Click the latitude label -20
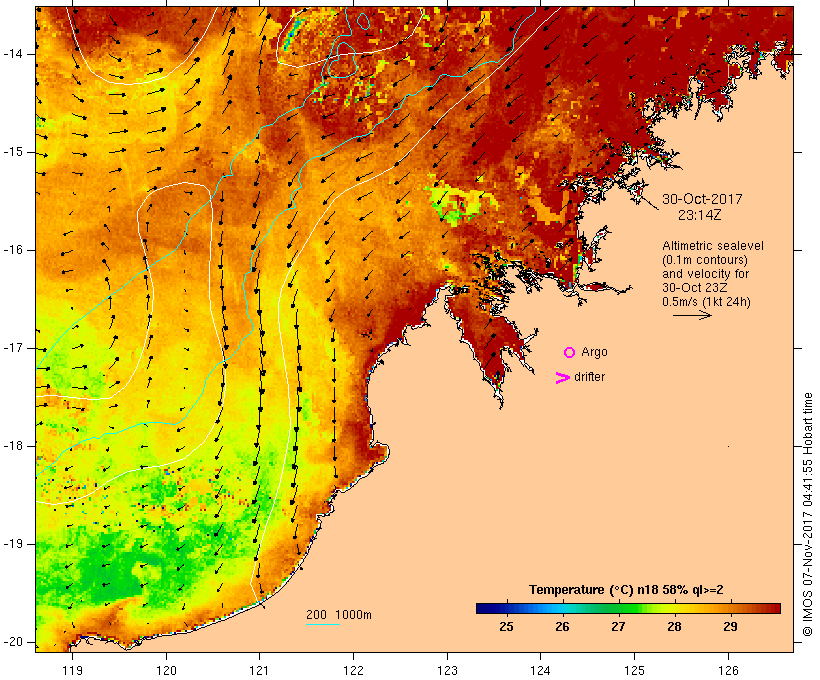The width and height of the screenshot is (820, 680). [12, 642]
